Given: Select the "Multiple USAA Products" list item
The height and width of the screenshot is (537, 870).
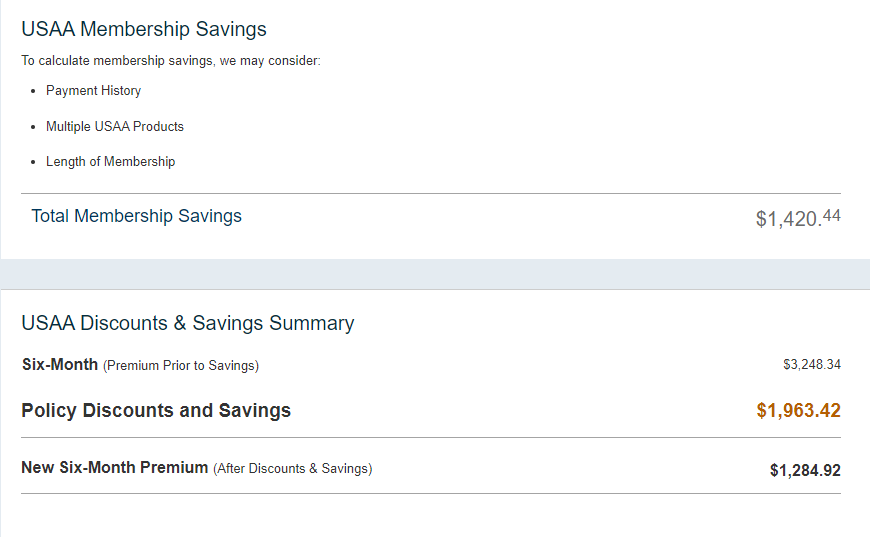Looking at the screenshot, I should tap(115, 127).
